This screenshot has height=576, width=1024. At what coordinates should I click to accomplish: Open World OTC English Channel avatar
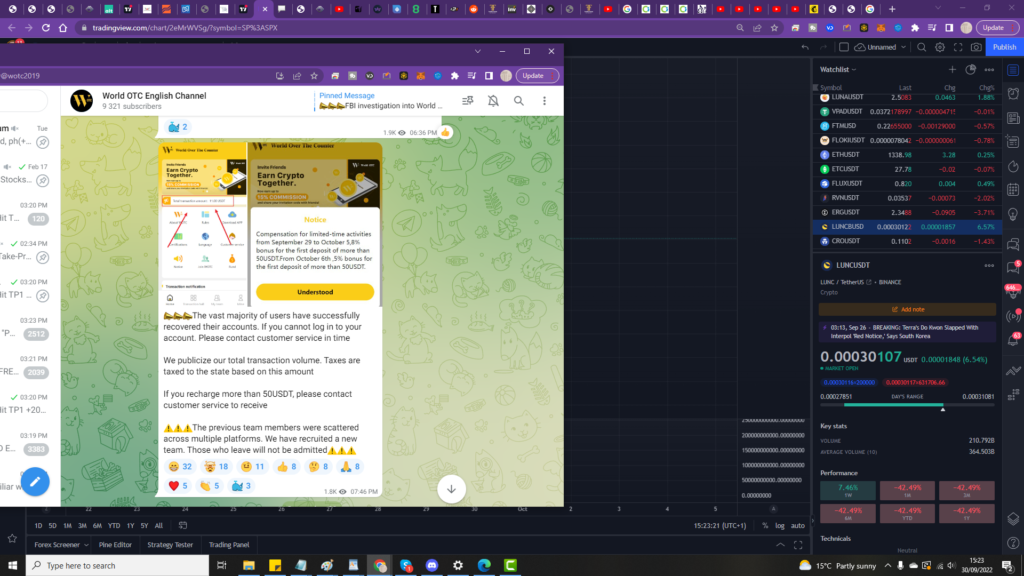coord(82,101)
